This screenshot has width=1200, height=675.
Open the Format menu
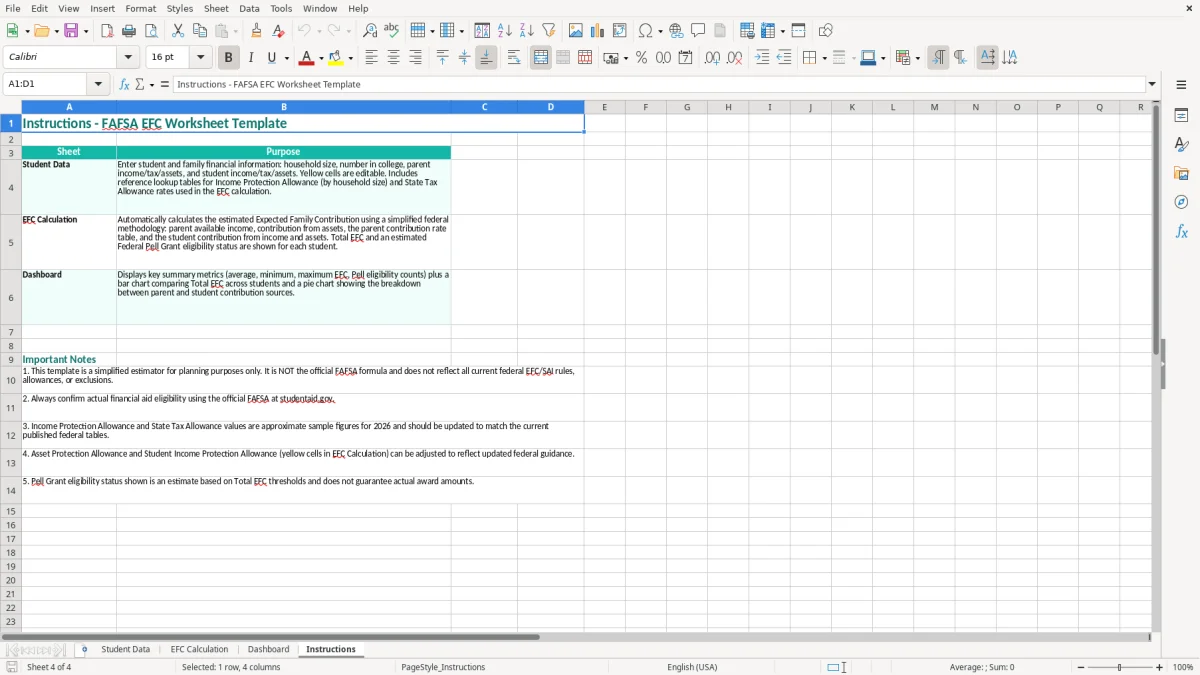pyautogui.click(x=140, y=8)
